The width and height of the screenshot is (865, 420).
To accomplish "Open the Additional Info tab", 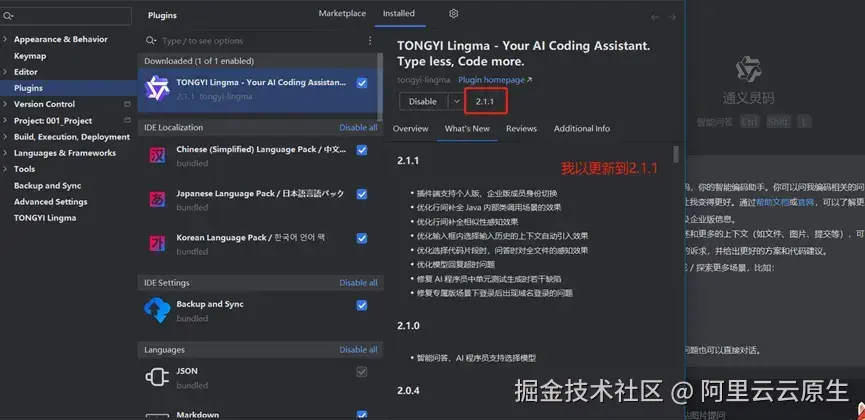I will coord(582,128).
